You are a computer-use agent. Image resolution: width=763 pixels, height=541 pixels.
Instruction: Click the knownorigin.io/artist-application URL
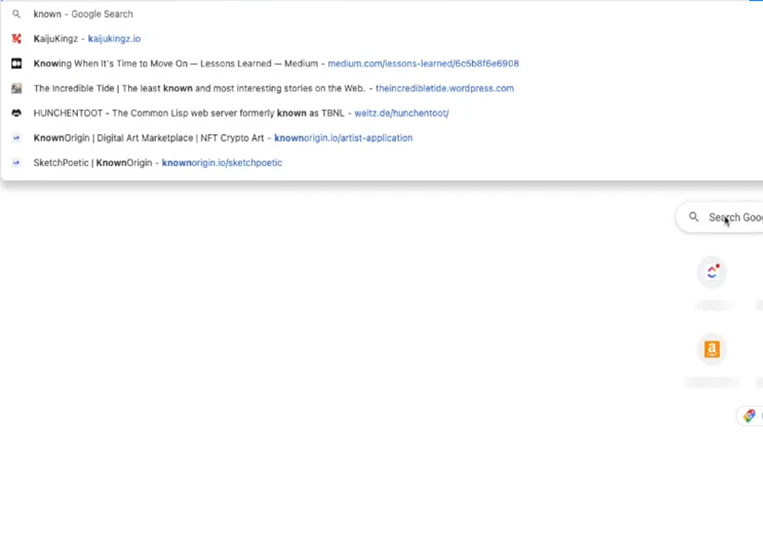point(344,138)
